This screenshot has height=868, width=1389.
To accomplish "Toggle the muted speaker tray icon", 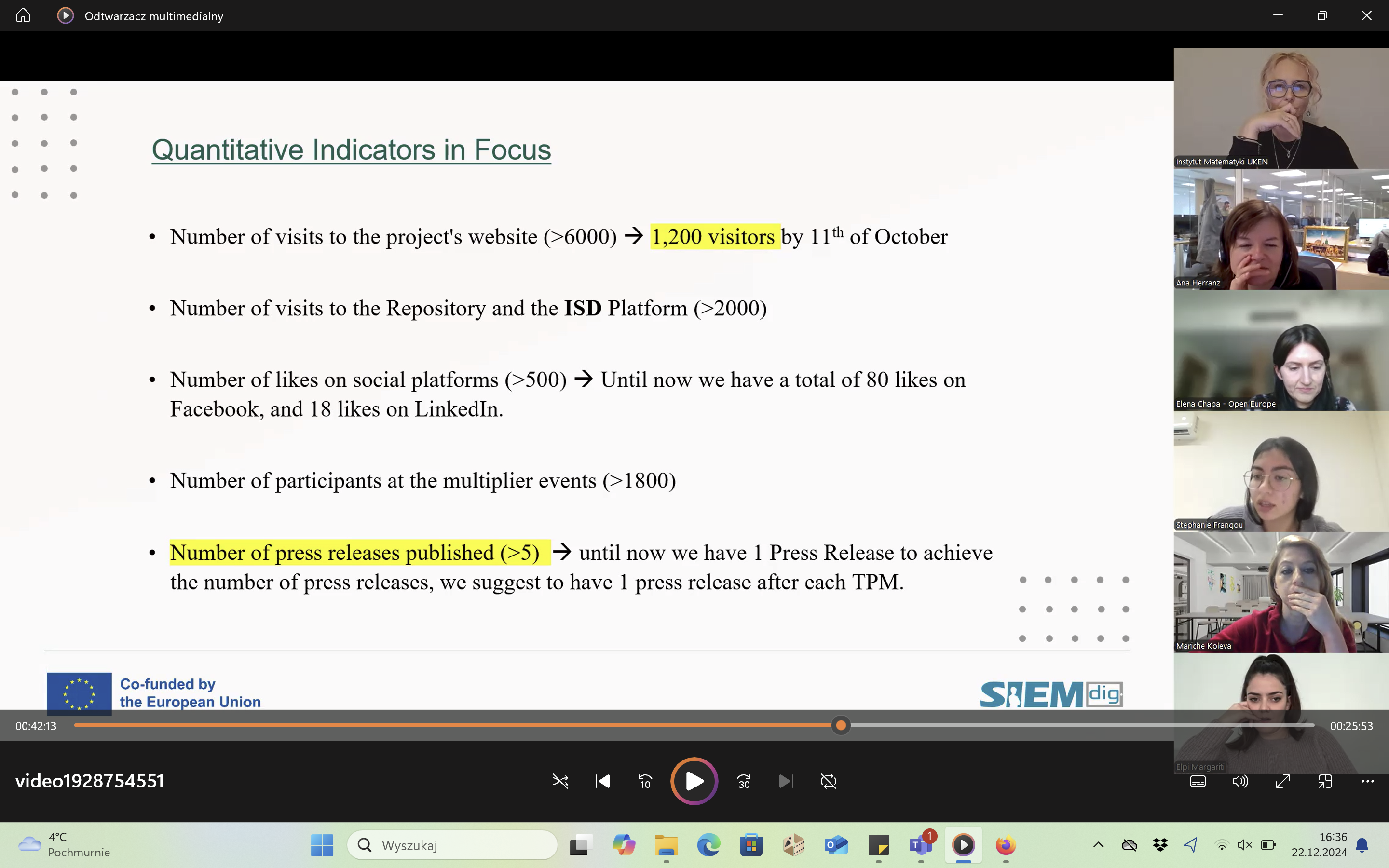I will tap(1244, 844).
